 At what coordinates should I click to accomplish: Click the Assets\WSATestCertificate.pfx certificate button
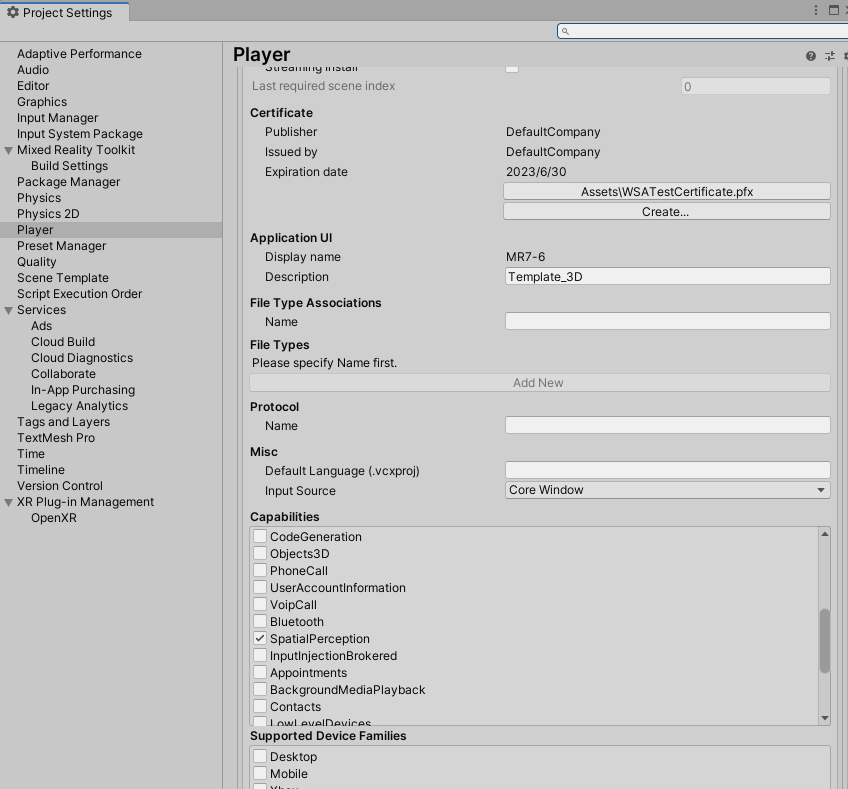click(667, 191)
